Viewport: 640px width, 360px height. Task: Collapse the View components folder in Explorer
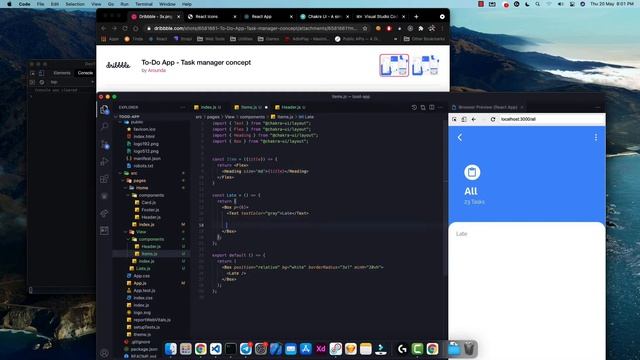[151, 239]
